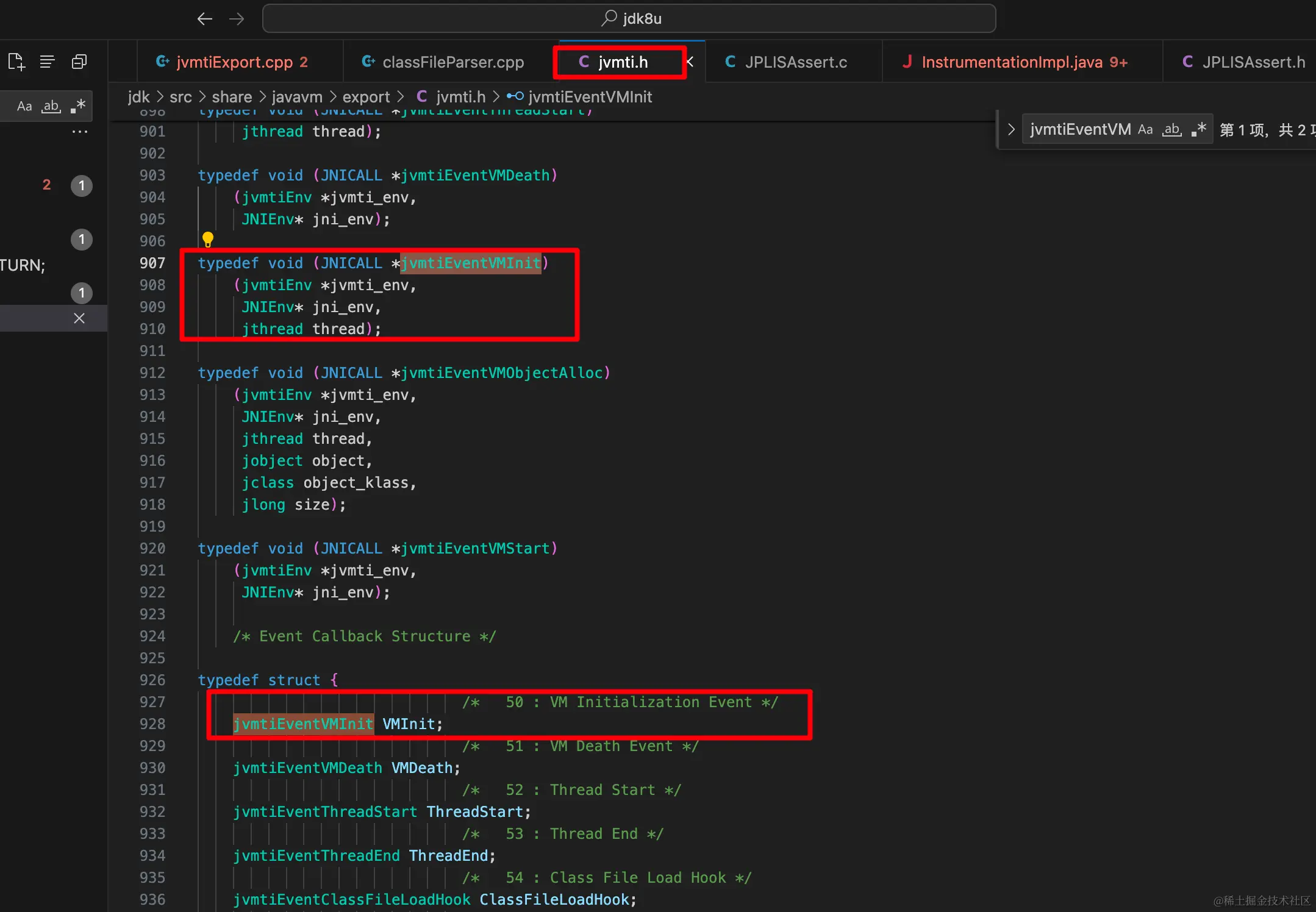The height and width of the screenshot is (912, 1316).
Task: Dismiss the selected search result with X
Action: point(79,318)
